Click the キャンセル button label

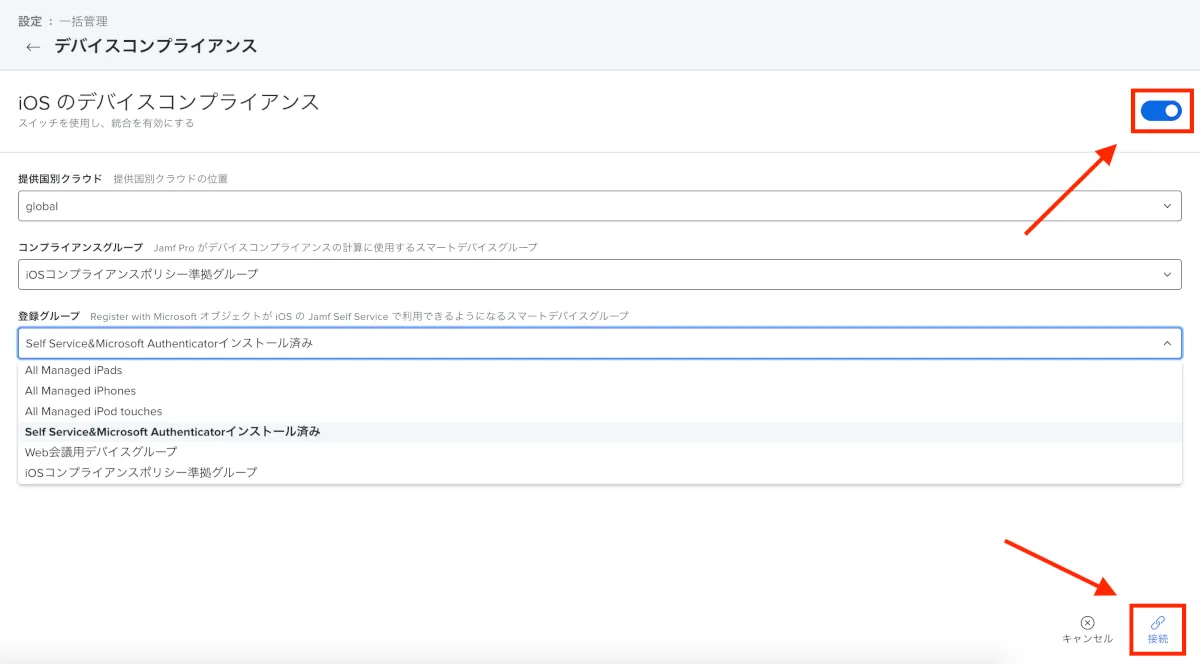(x=1087, y=639)
